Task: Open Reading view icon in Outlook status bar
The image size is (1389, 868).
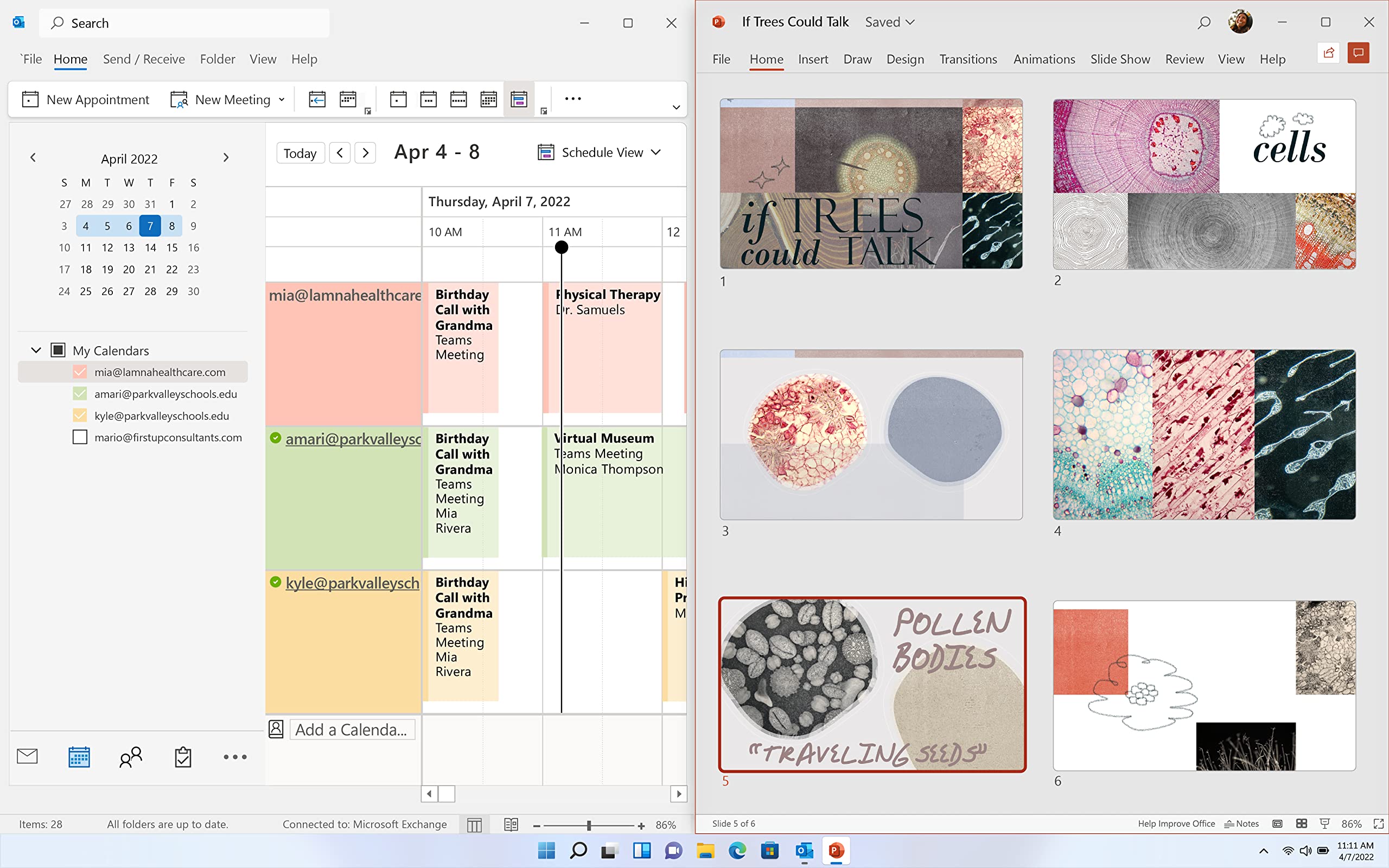Action: pyautogui.click(x=511, y=825)
